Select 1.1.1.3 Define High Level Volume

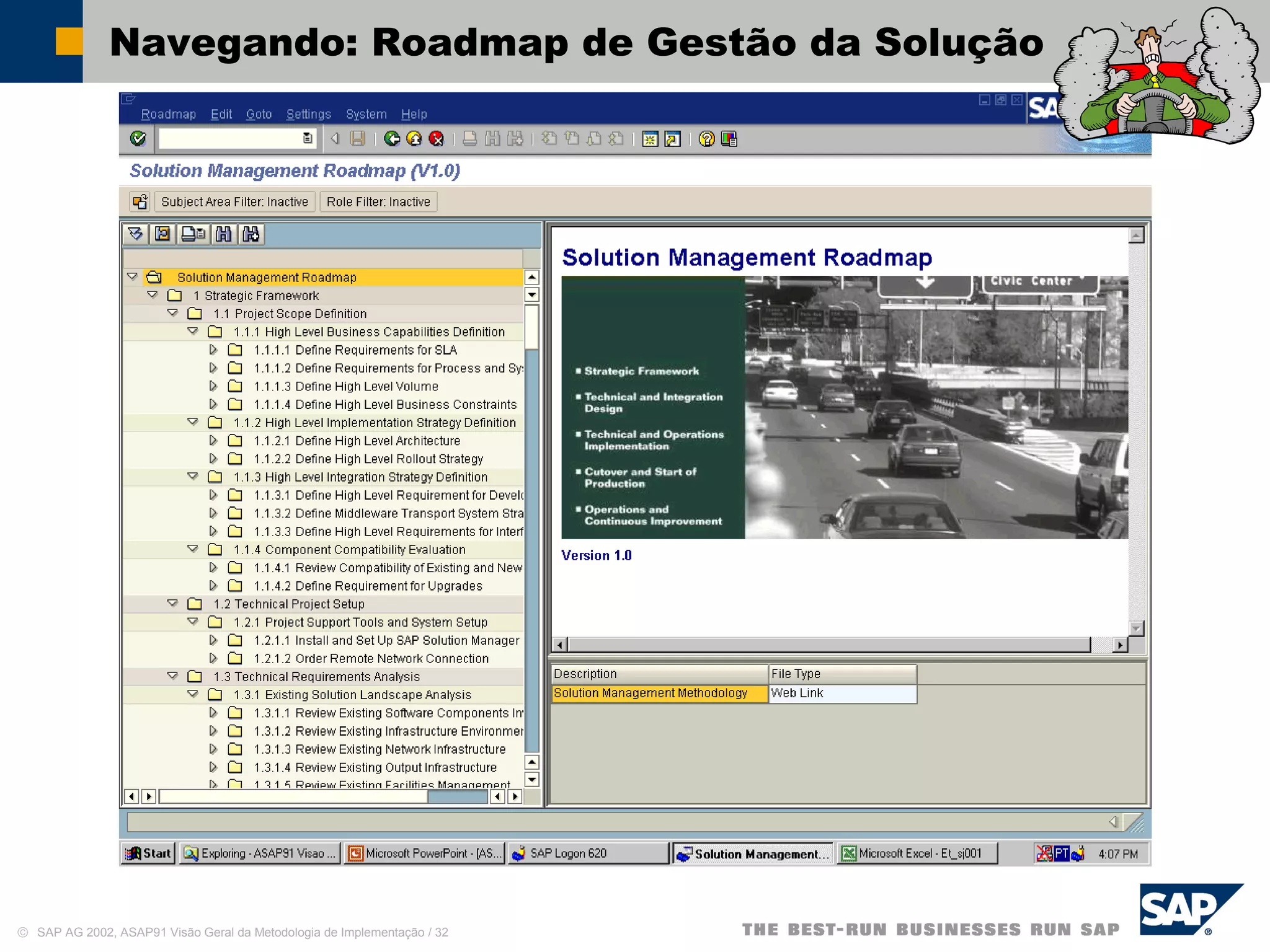click(x=346, y=386)
